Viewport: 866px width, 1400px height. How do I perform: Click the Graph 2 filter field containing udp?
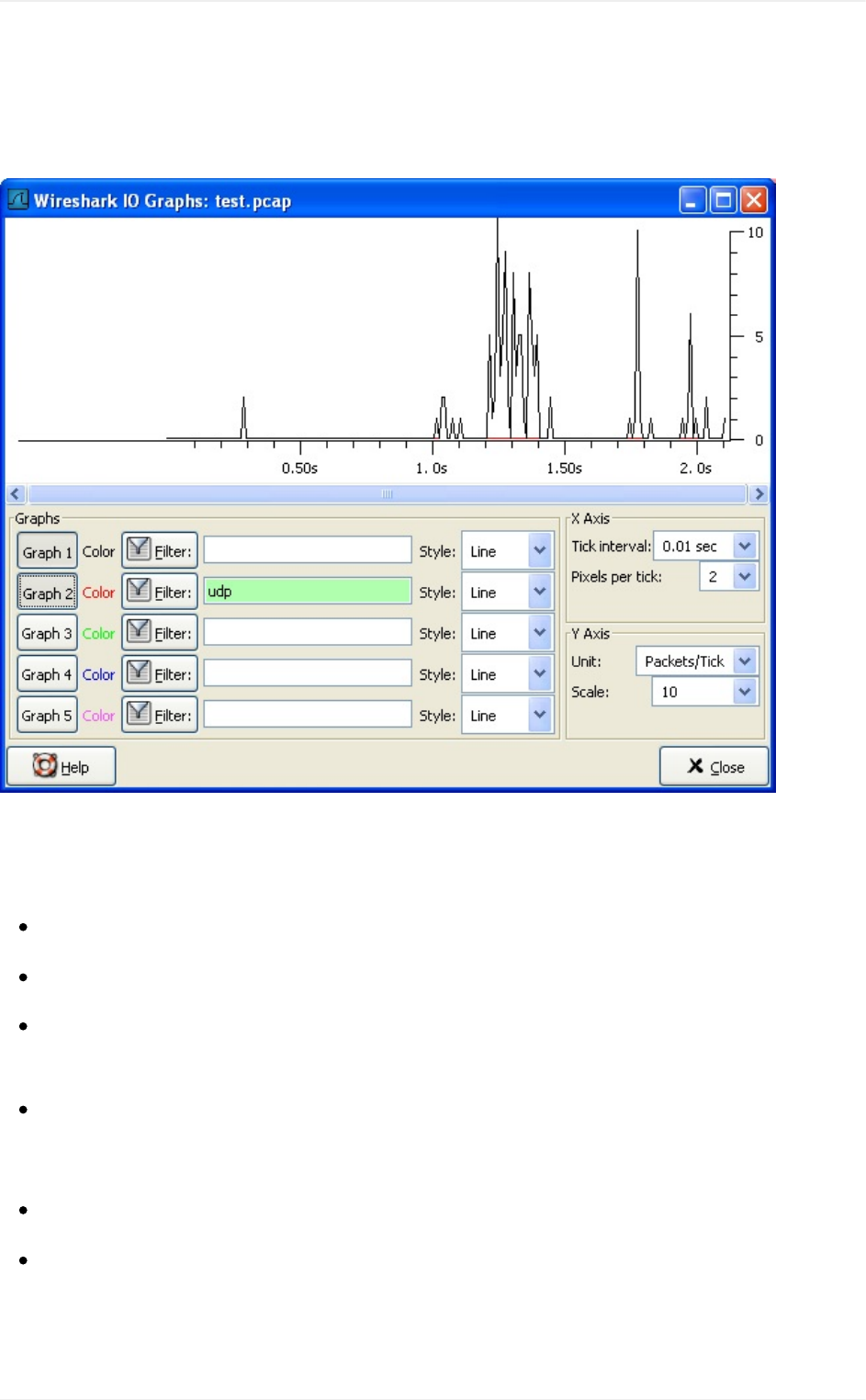(308, 591)
